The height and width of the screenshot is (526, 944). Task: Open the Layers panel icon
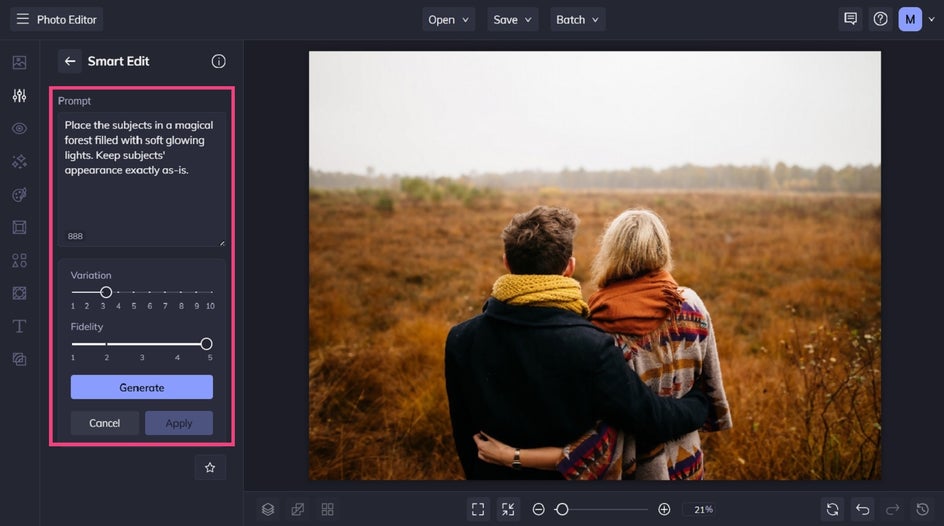click(x=268, y=510)
